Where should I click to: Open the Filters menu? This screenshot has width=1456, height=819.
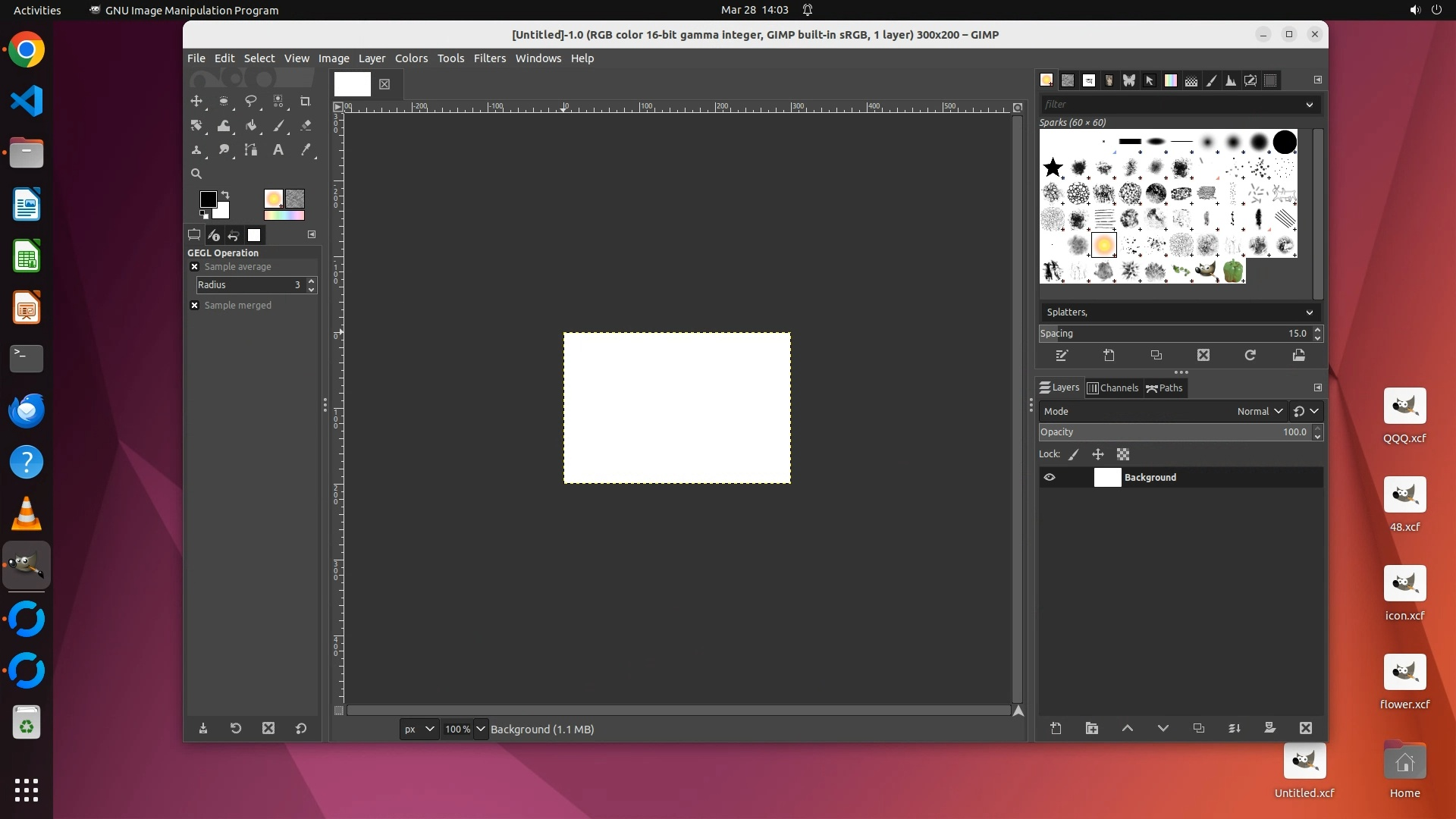point(489,58)
